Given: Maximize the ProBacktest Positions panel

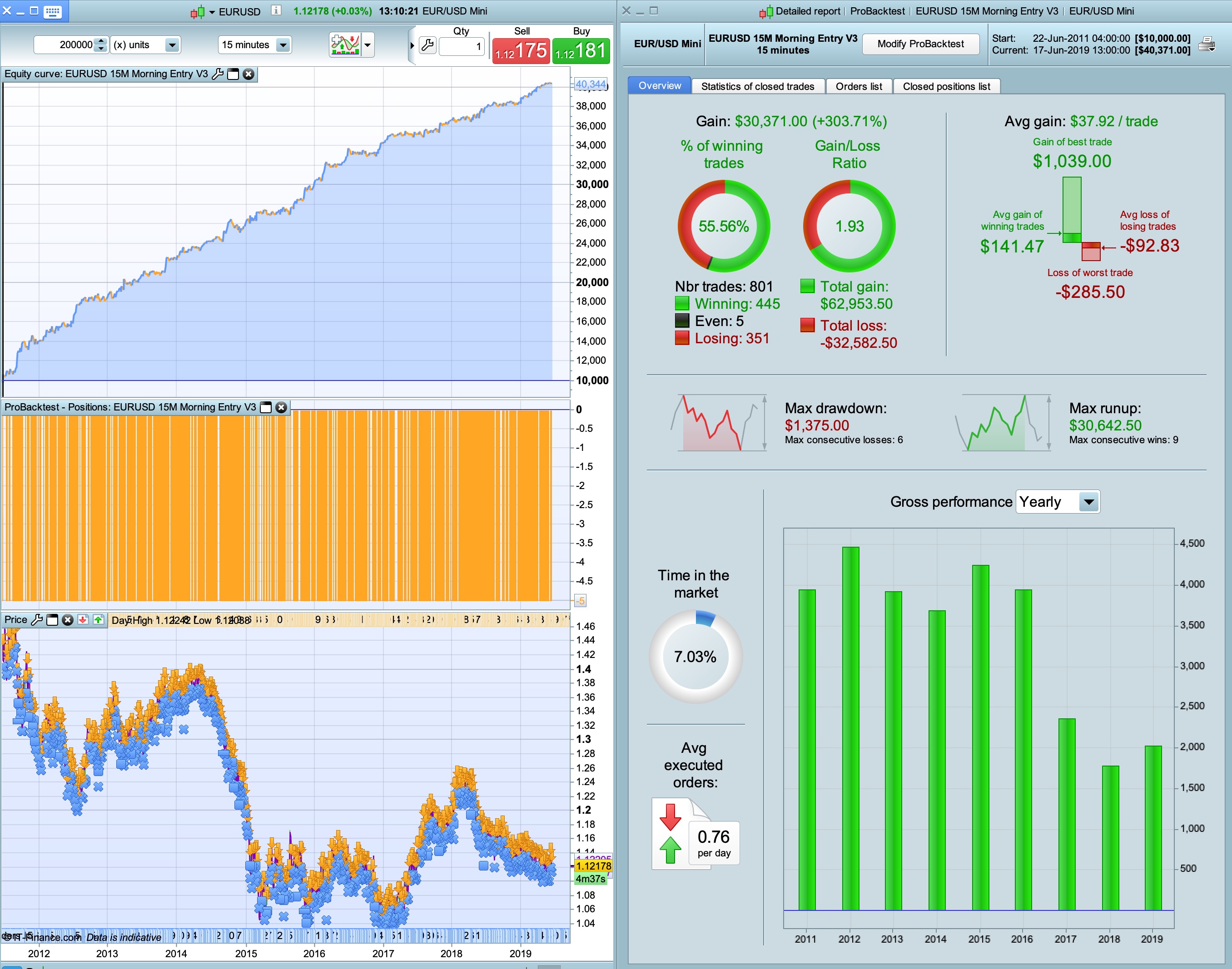Looking at the screenshot, I should [266, 407].
